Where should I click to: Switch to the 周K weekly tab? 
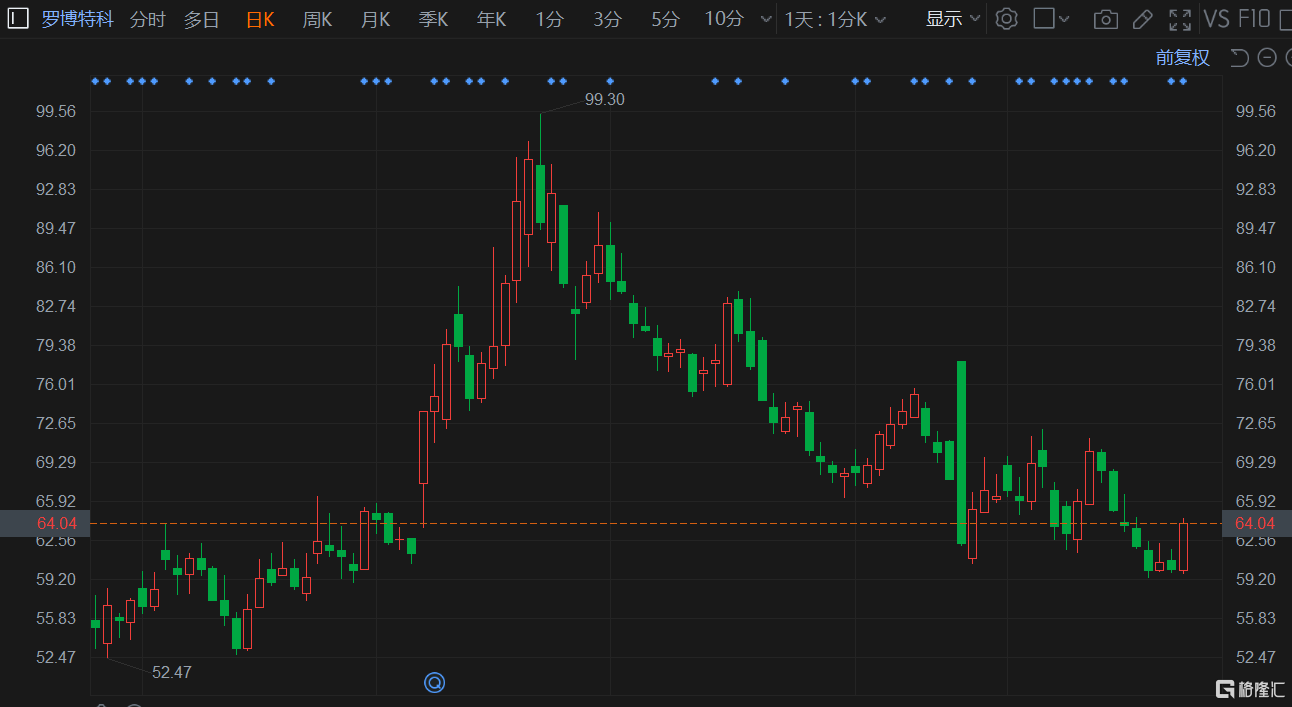[x=317, y=19]
